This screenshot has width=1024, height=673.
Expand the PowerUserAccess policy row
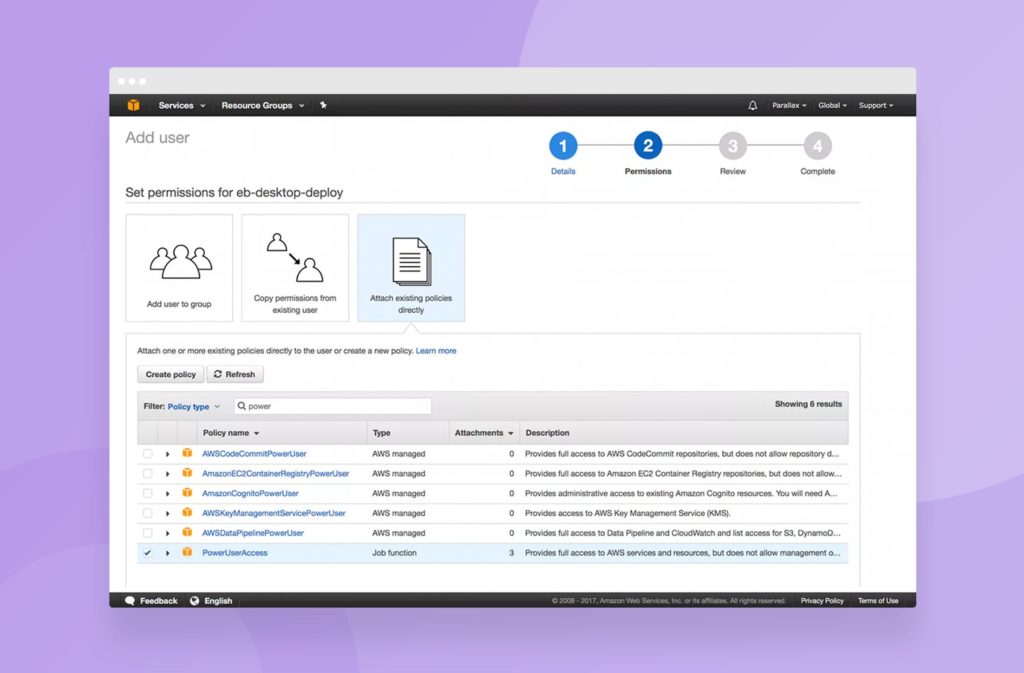coord(168,553)
